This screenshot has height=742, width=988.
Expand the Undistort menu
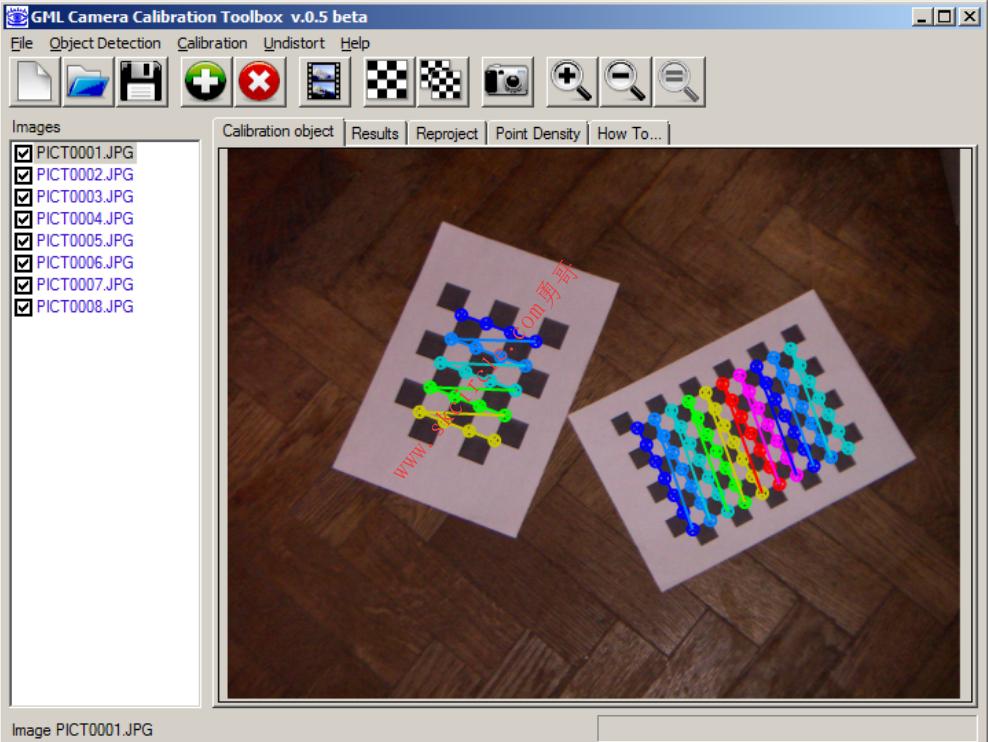294,43
